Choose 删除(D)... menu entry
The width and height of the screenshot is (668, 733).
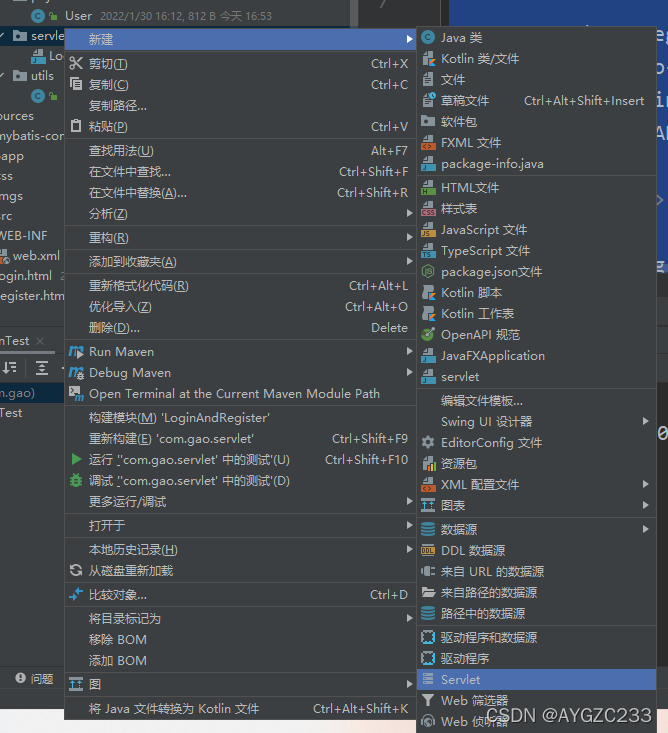pos(240,328)
